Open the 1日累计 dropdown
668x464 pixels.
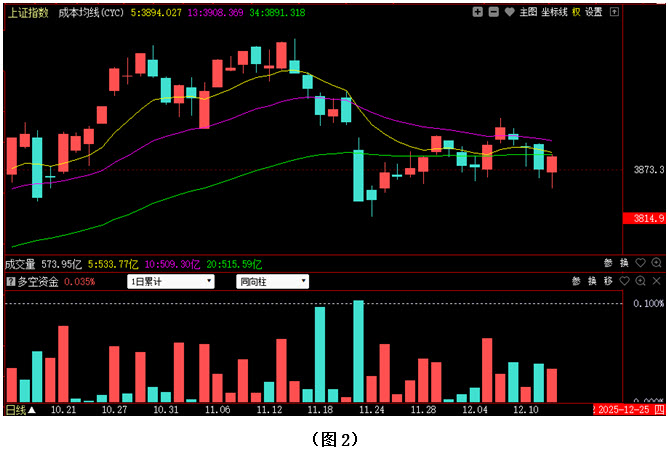[x=171, y=282]
